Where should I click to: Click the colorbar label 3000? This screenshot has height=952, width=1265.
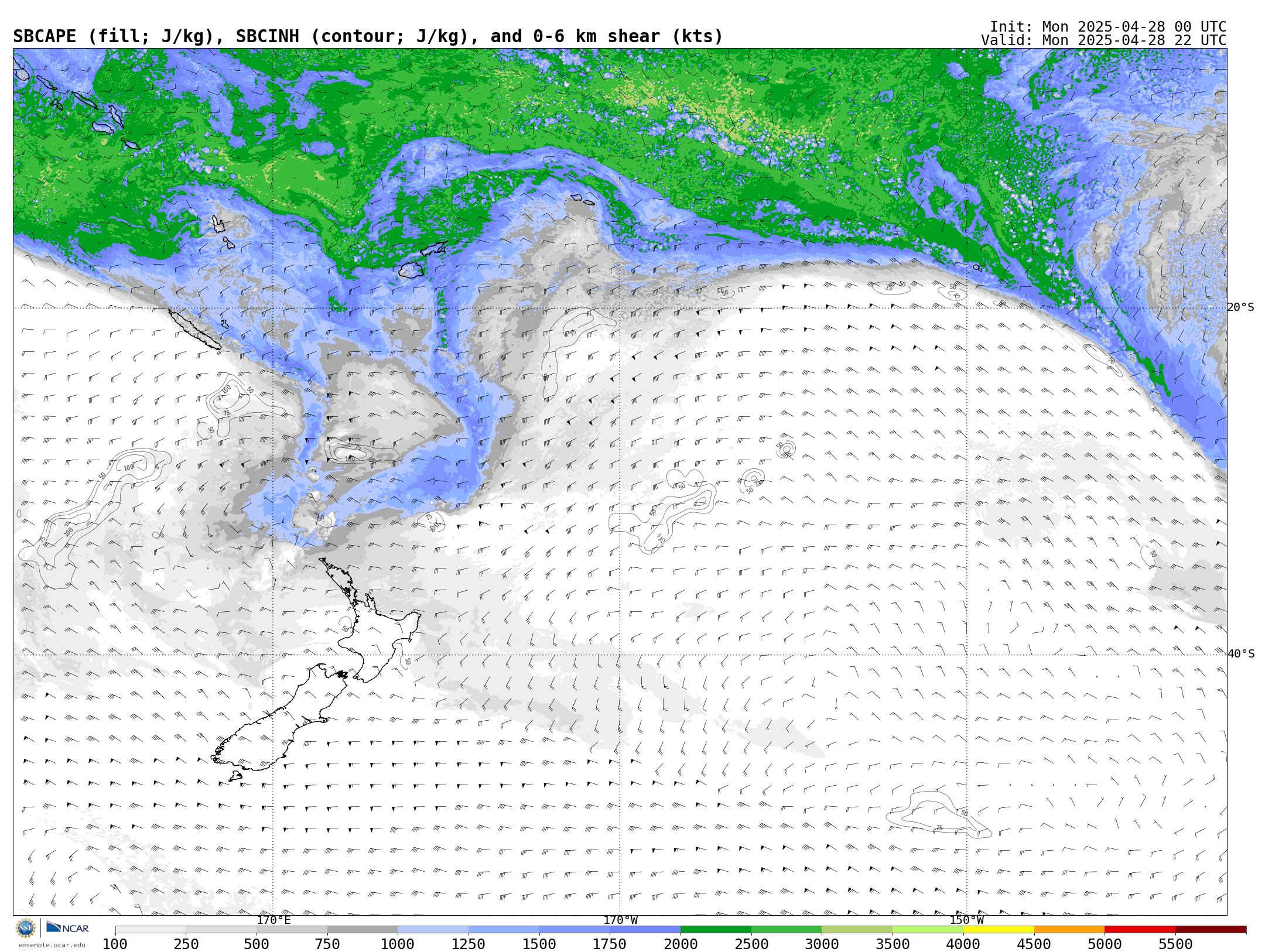(x=822, y=944)
